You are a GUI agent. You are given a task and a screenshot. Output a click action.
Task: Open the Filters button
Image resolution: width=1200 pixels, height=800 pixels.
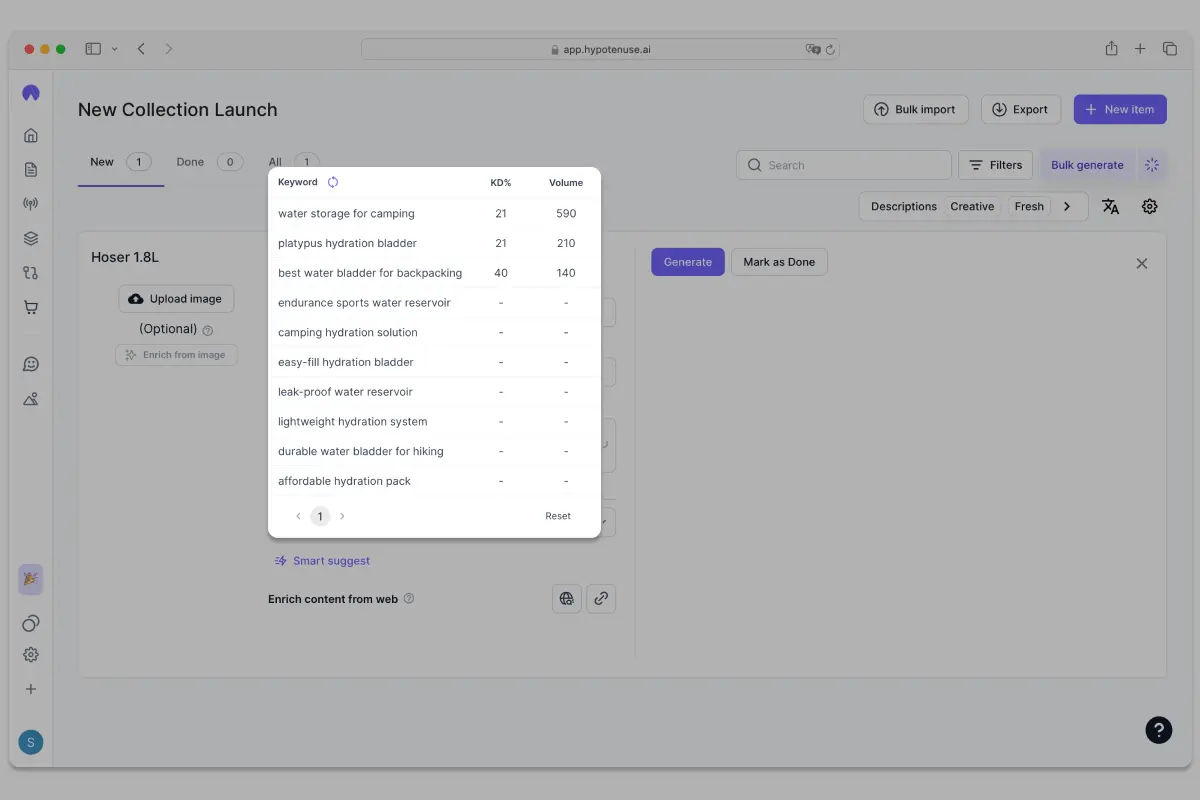[996, 165]
